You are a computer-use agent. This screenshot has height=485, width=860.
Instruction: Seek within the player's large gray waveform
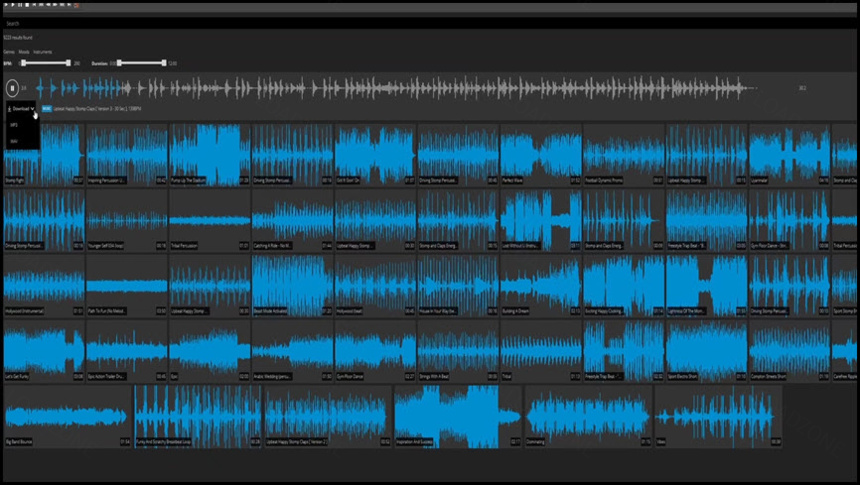pos(395,88)
